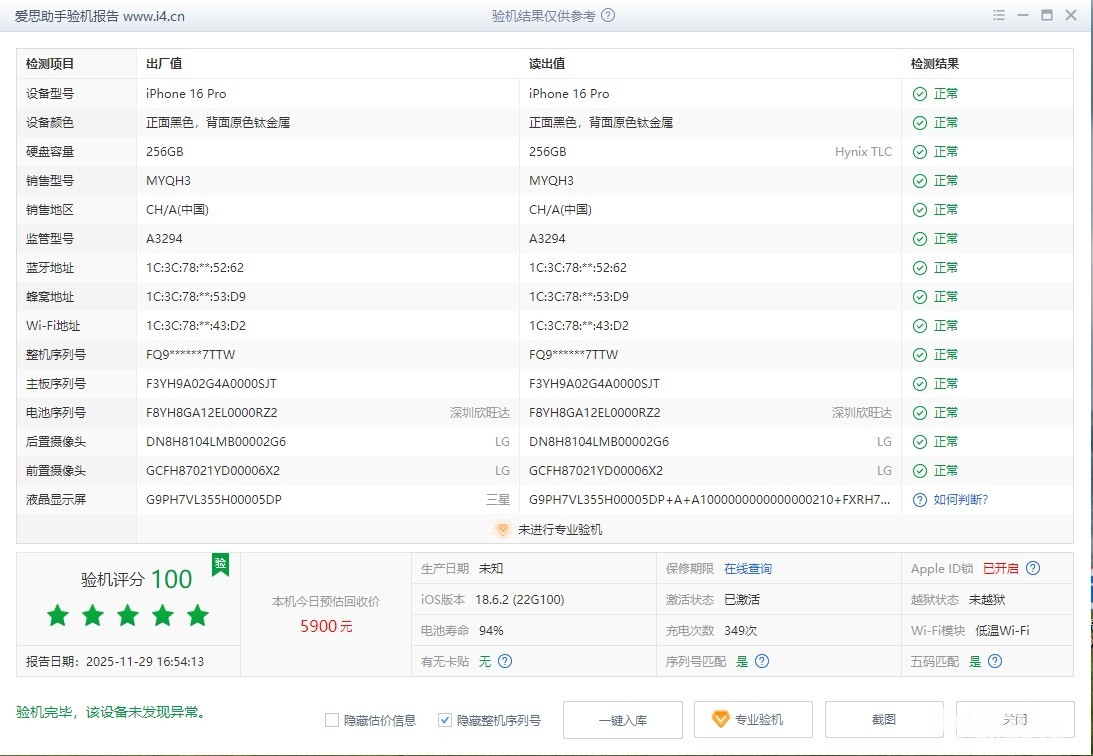Screen dimensions: 1093x756
Task: Click question icon in 液晶显示屏 row
Action: tap(919, 500)
